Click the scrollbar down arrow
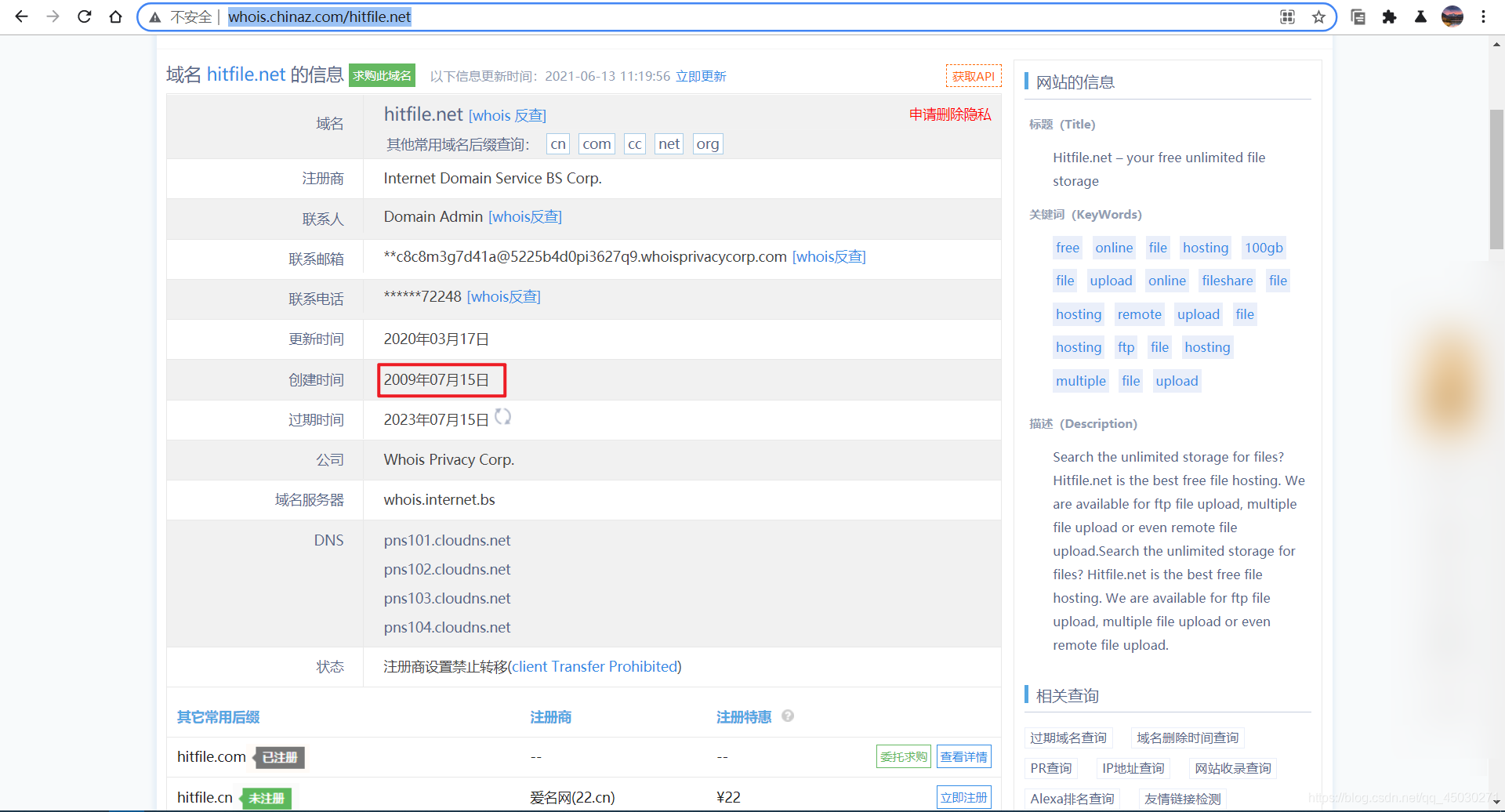Screen dimensions: 1505x812 click(1496, 802)
